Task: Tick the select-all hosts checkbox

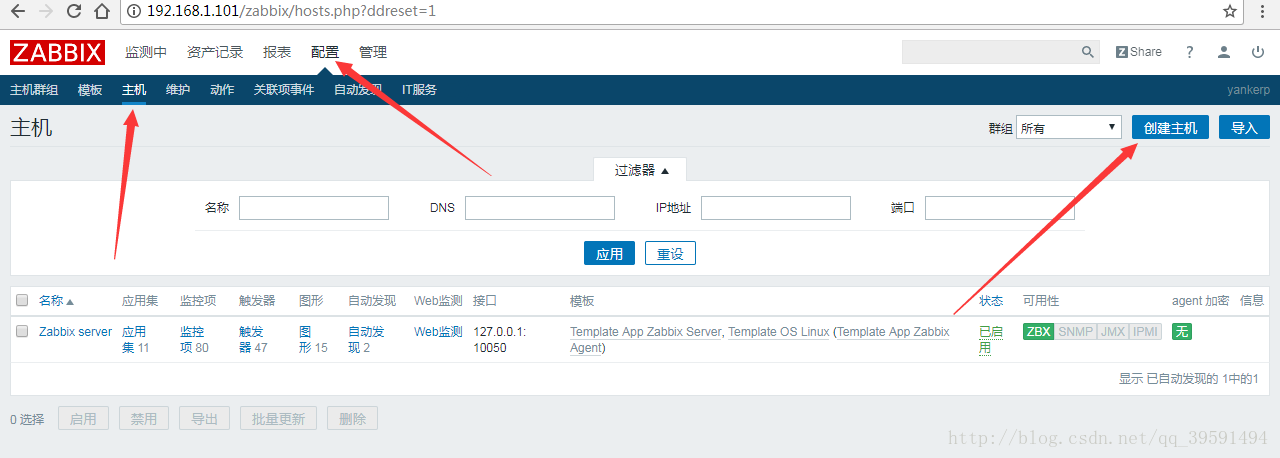Action: pos(22,300)
